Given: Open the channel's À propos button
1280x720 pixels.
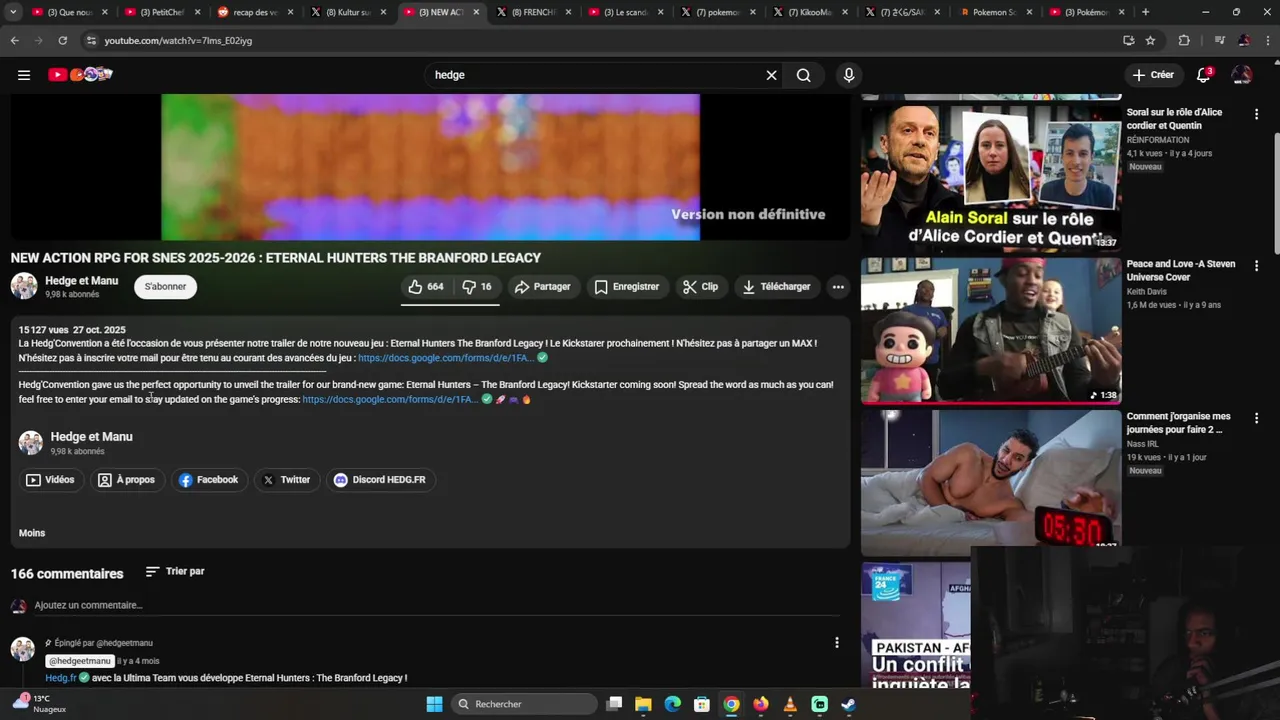Looking at the screenshot, I should pyautogui.click(x=126, y=480).
